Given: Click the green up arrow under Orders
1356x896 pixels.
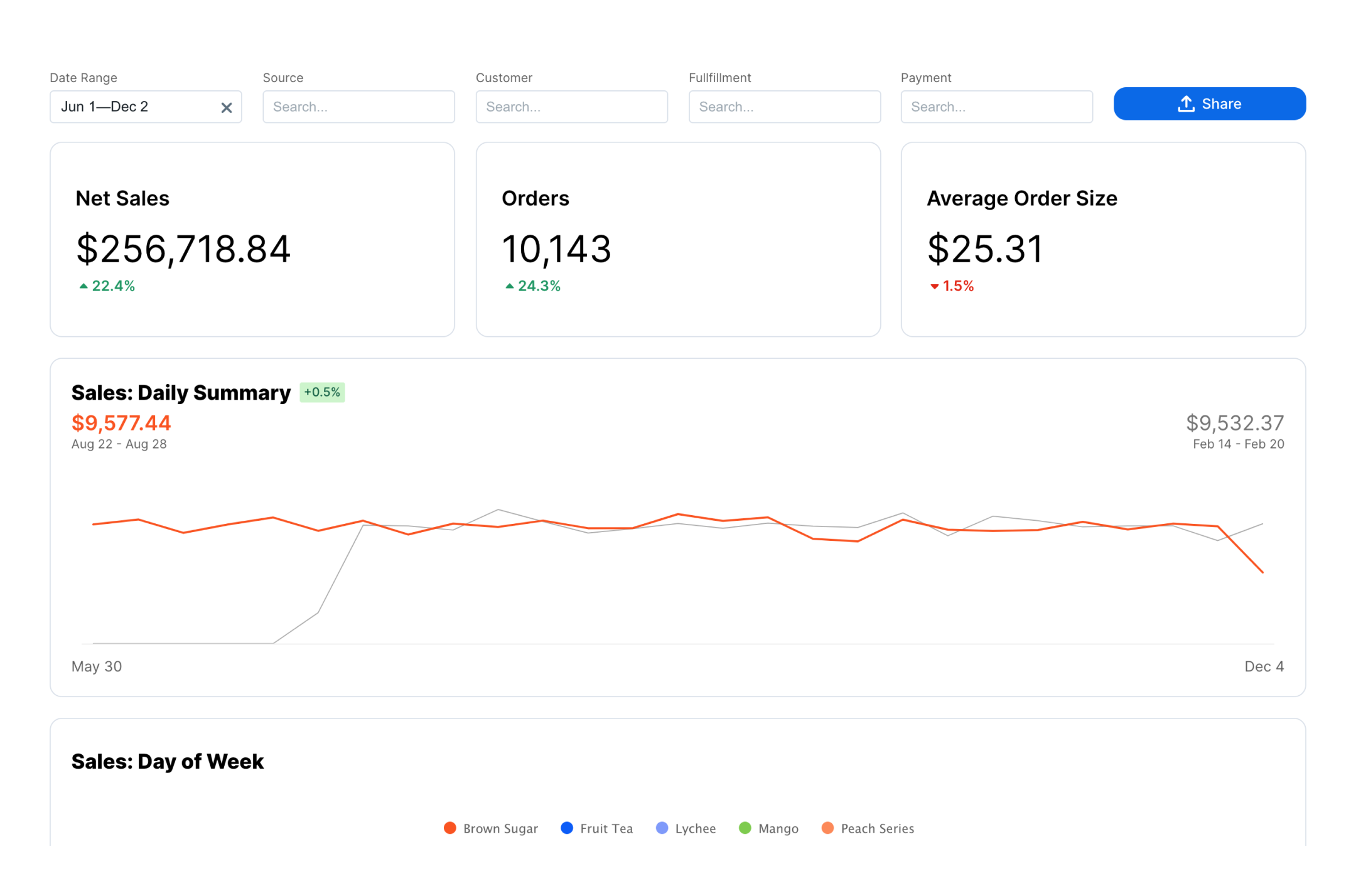Looking at the screenshot, I should [510, 286].
